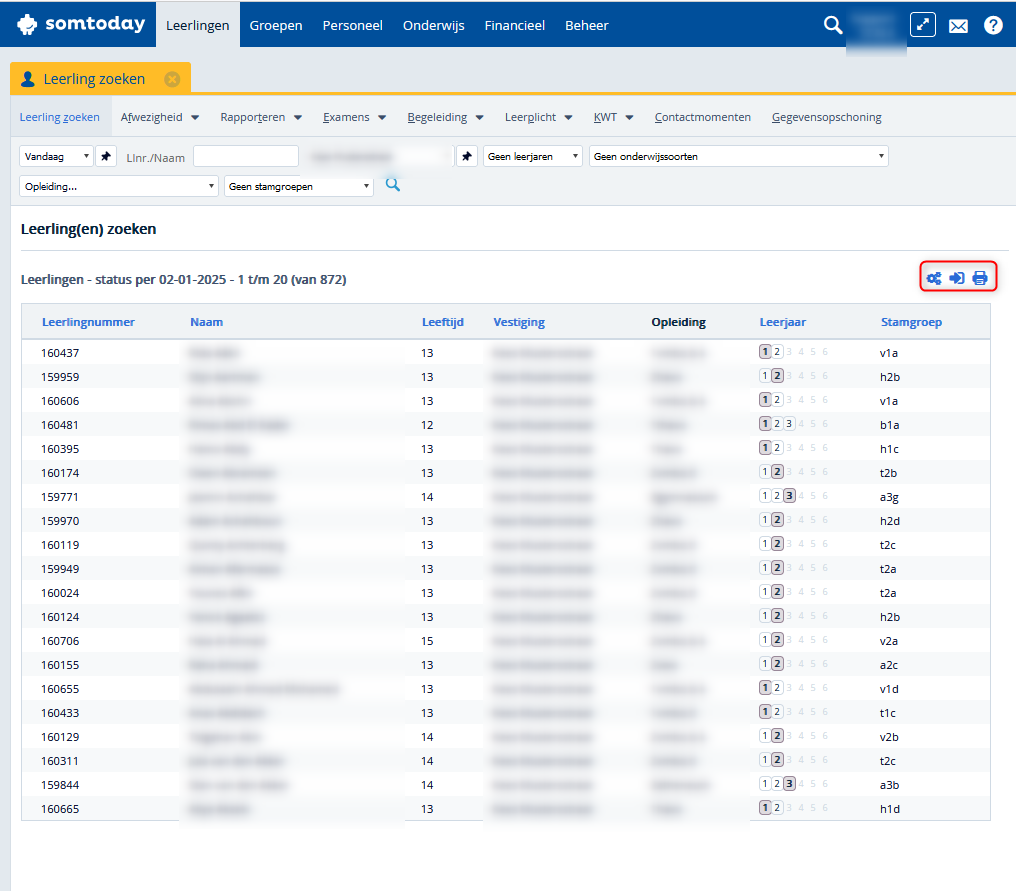1016x891 pixels.
Task: Open student row 160481
Action: (x=505, y=424)
